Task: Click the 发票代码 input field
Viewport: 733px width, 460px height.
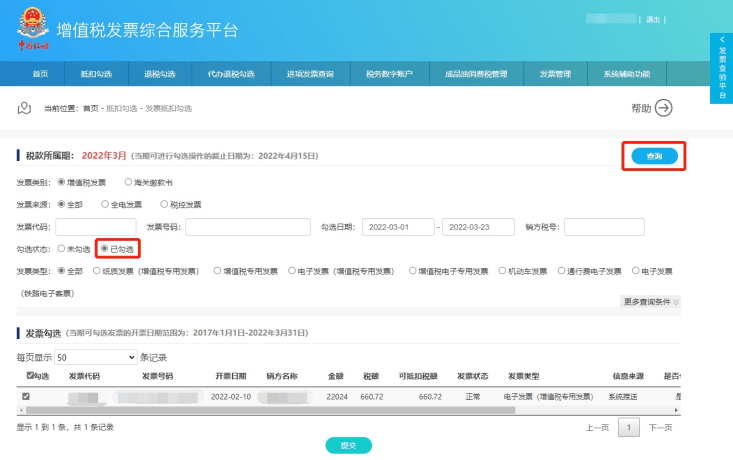Action: click(95, 227)
